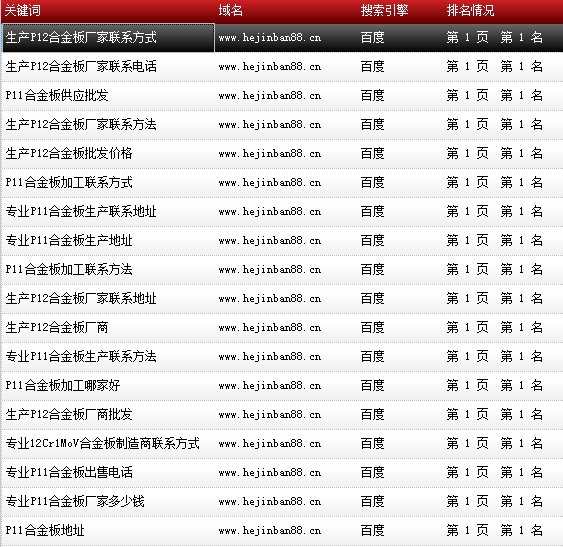Select keyword 生产P12合金板厂家联系方式
This screenshot has height=547, width=563.
point(81,37)
